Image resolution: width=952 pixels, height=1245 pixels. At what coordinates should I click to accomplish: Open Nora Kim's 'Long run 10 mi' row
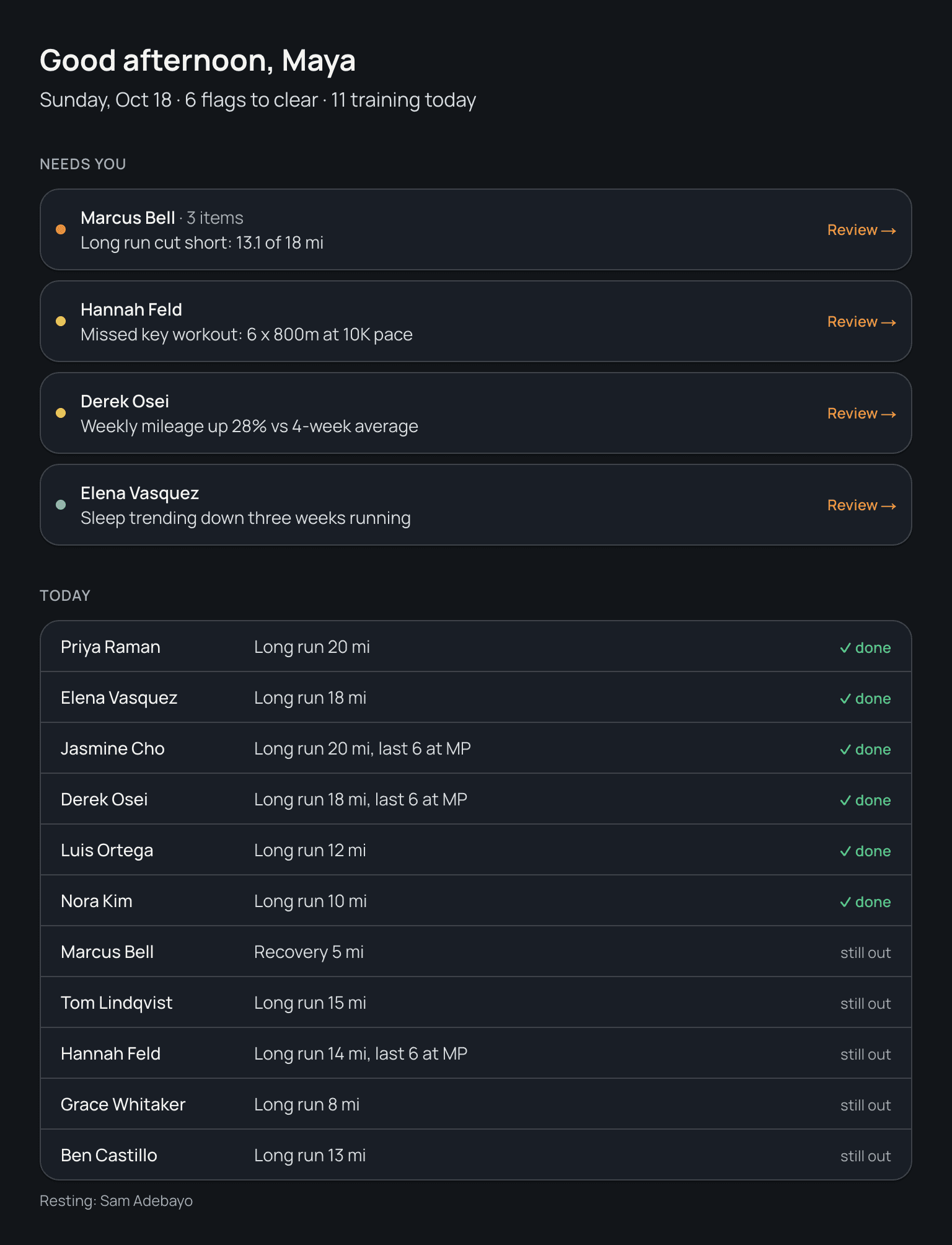(476, 901)
